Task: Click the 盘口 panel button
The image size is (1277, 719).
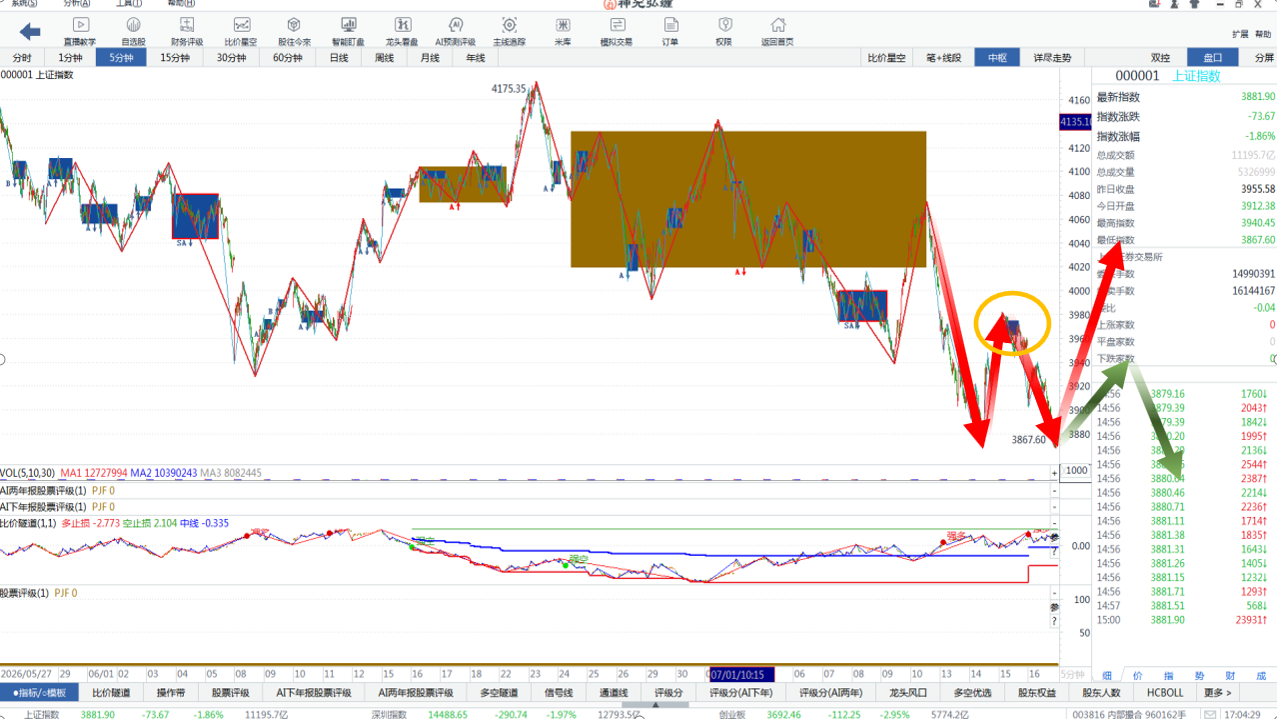Action: click(1212, 58)
